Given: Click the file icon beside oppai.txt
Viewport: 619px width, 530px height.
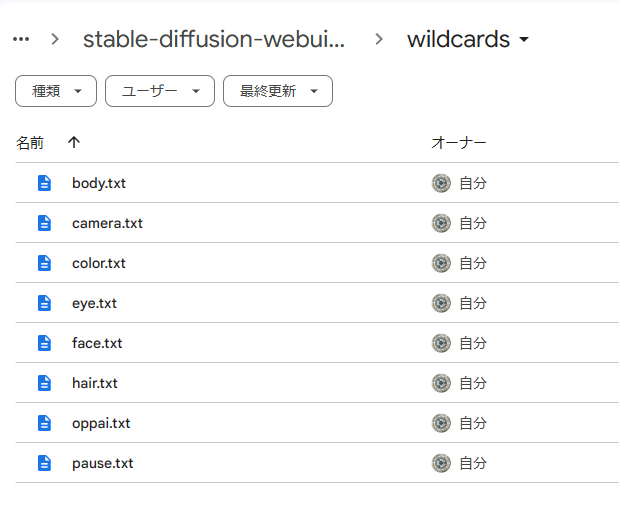Looking at the screenshot, I should coord(44,423).
